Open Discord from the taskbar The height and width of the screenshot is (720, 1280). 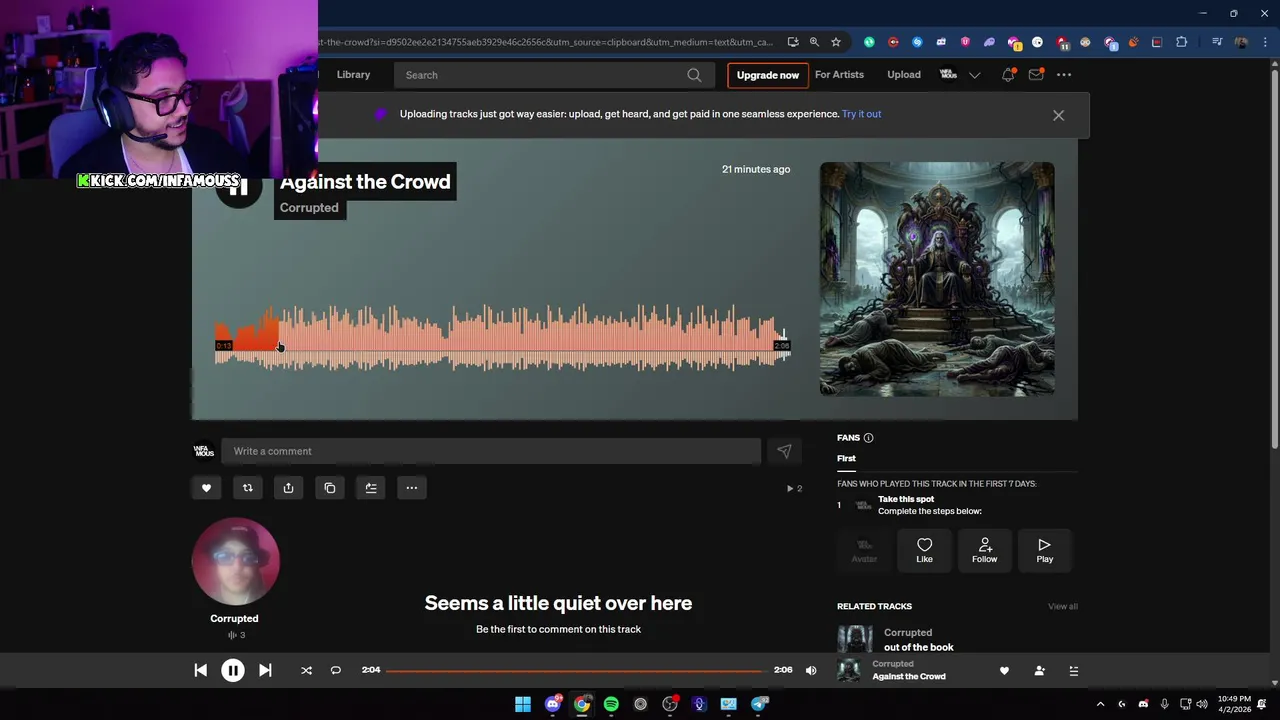point(552,704)
